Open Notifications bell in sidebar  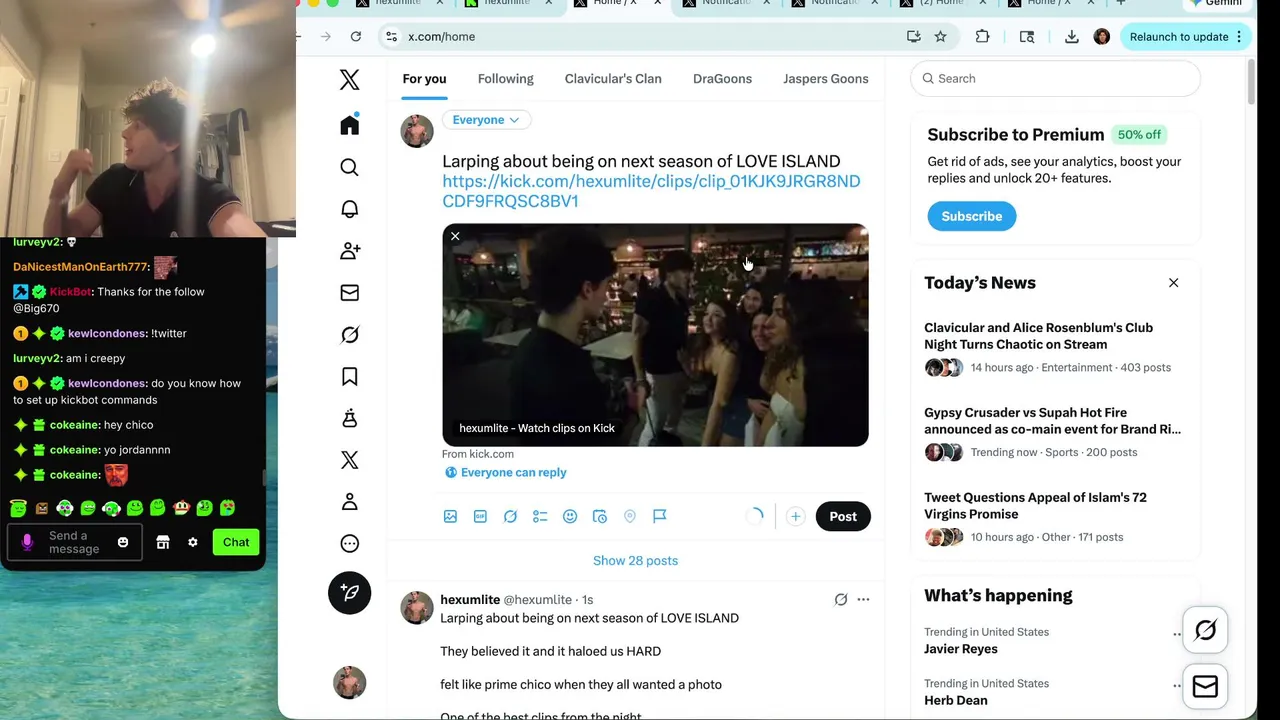(349, 209)
